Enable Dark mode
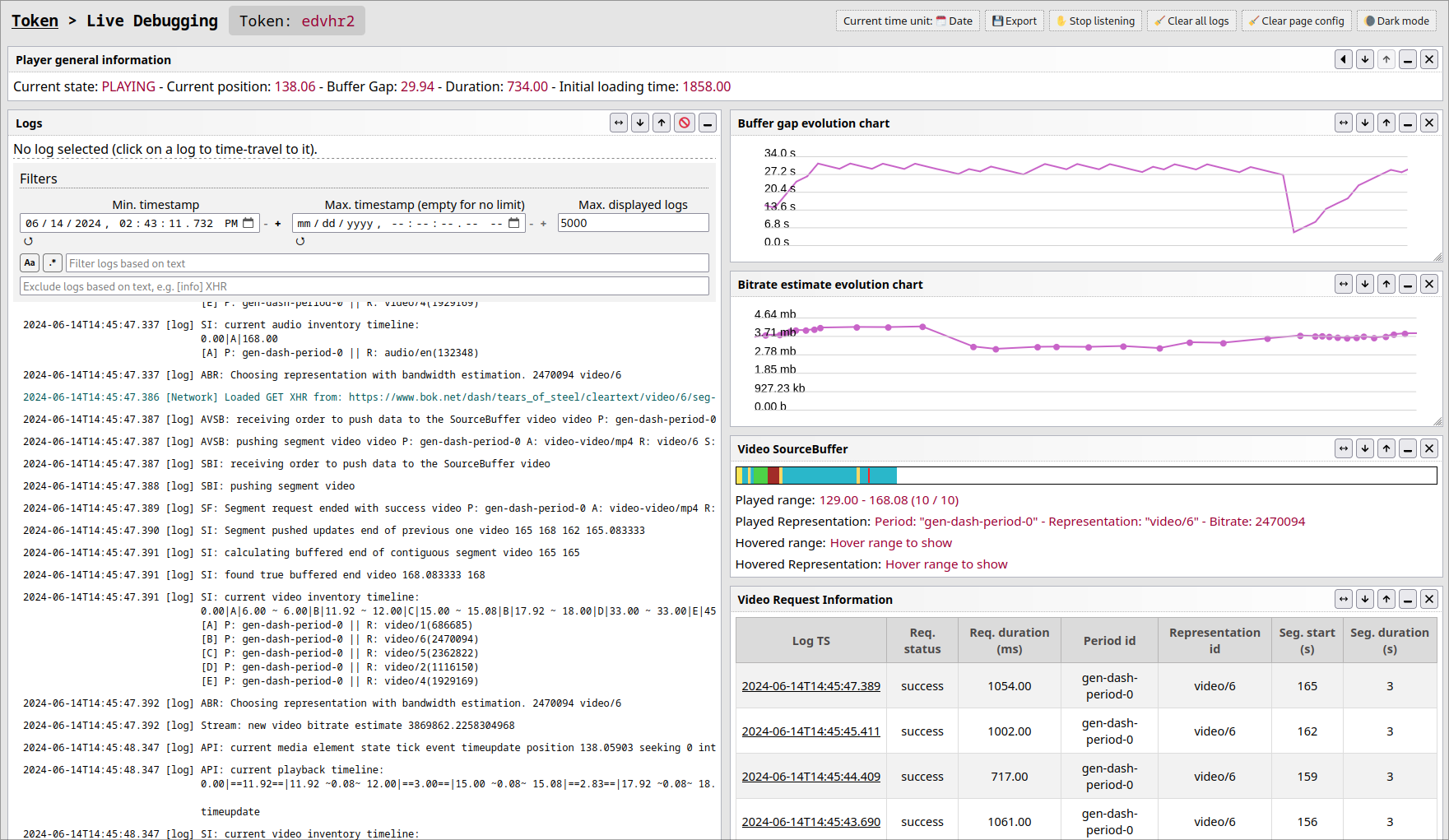This screenshot has width=1449, height=840. 1396,21
